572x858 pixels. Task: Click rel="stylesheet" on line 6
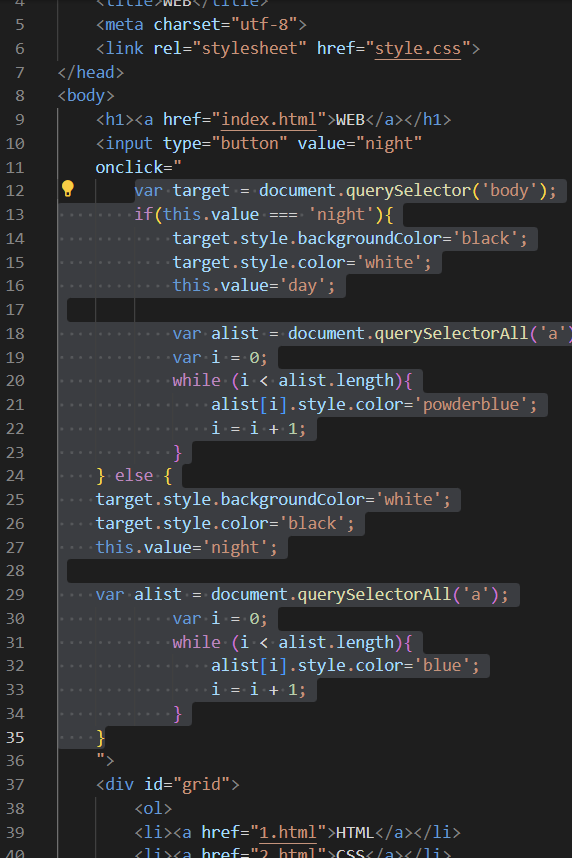point(230,49)
